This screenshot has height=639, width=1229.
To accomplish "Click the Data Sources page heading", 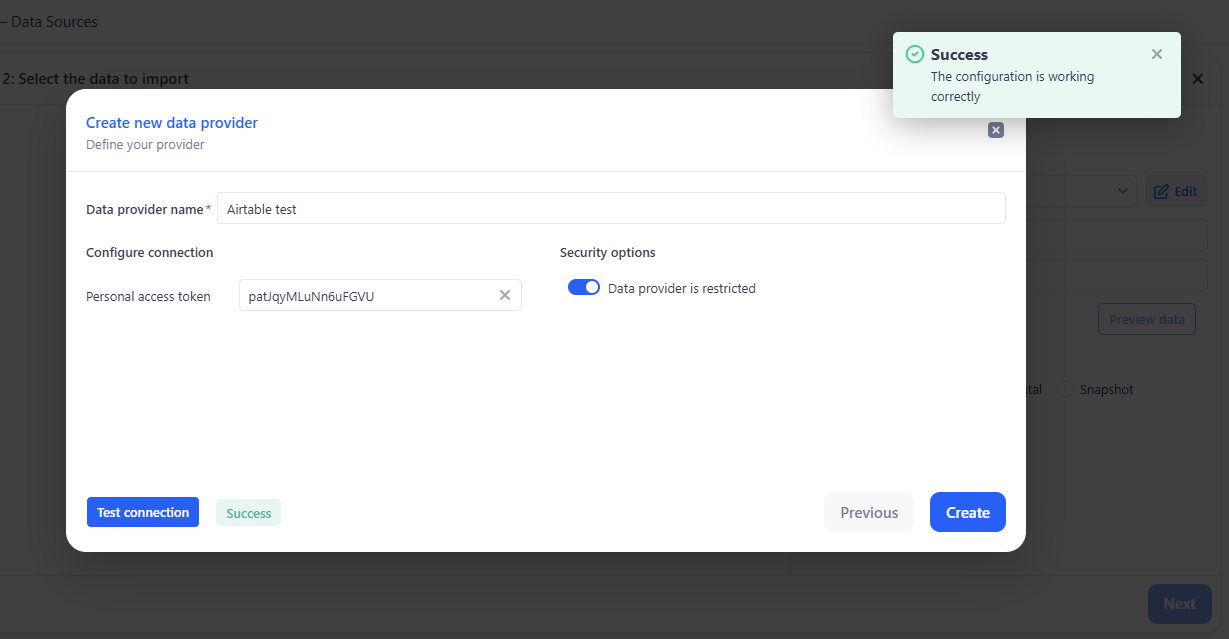I will (x=54, y=21).
